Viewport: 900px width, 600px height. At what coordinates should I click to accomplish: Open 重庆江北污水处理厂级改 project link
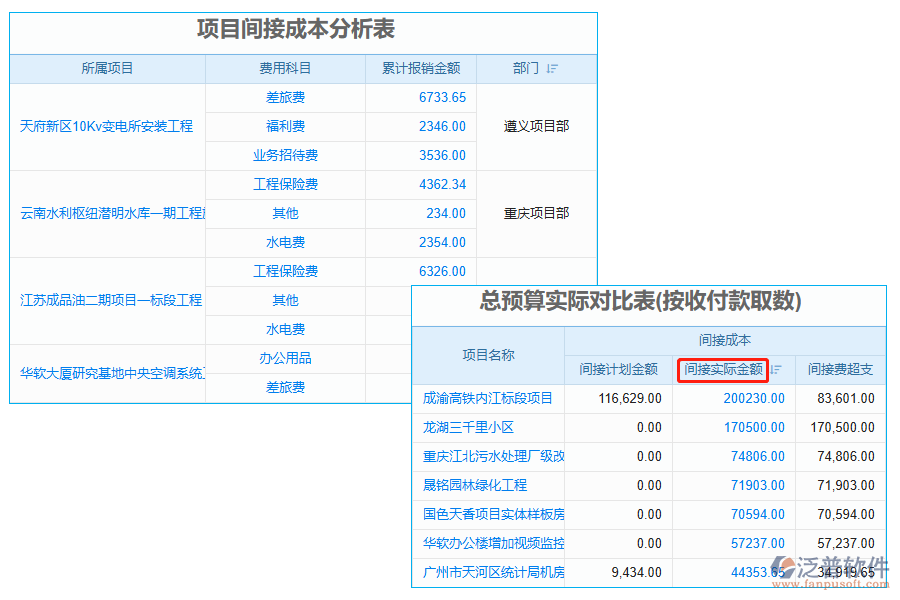point(492,456)
